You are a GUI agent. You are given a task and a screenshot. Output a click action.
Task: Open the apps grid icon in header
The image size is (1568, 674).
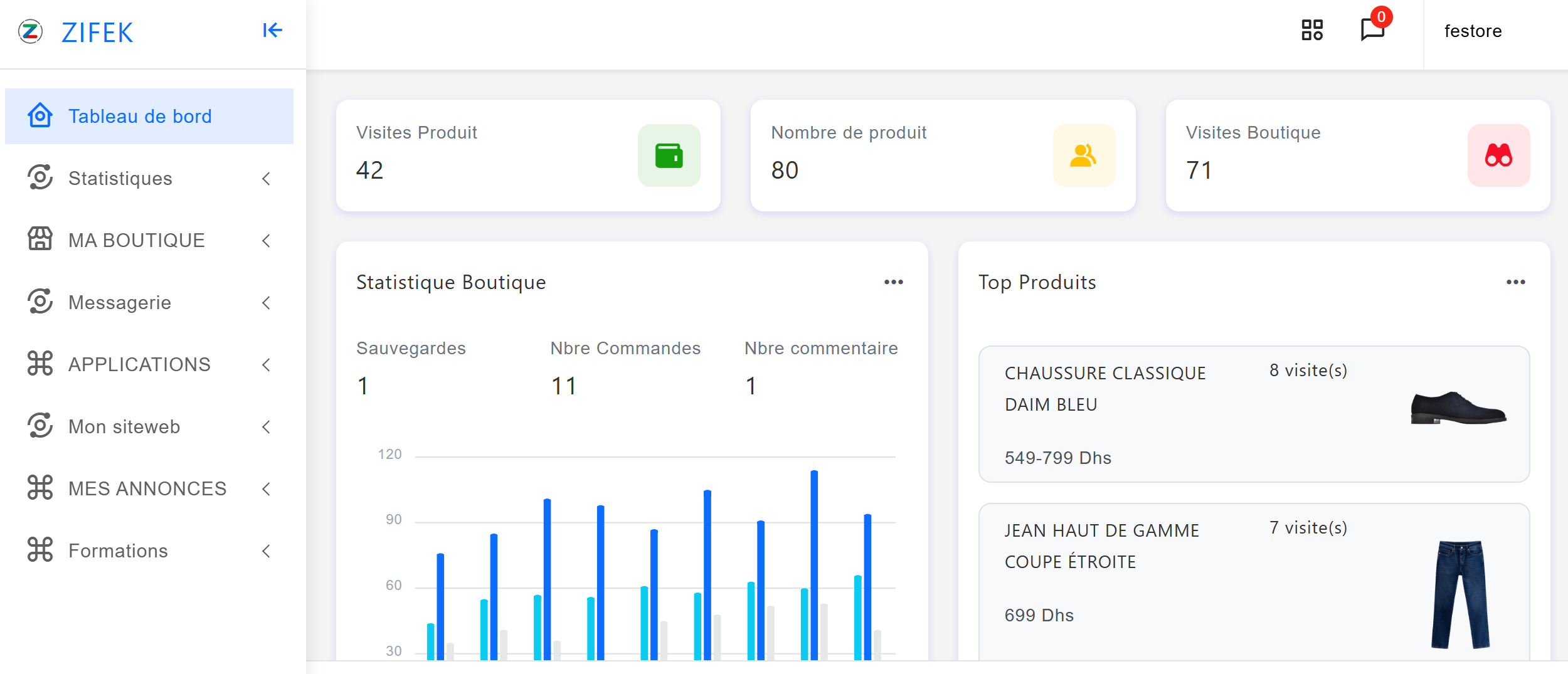(x=1311, y=30)
